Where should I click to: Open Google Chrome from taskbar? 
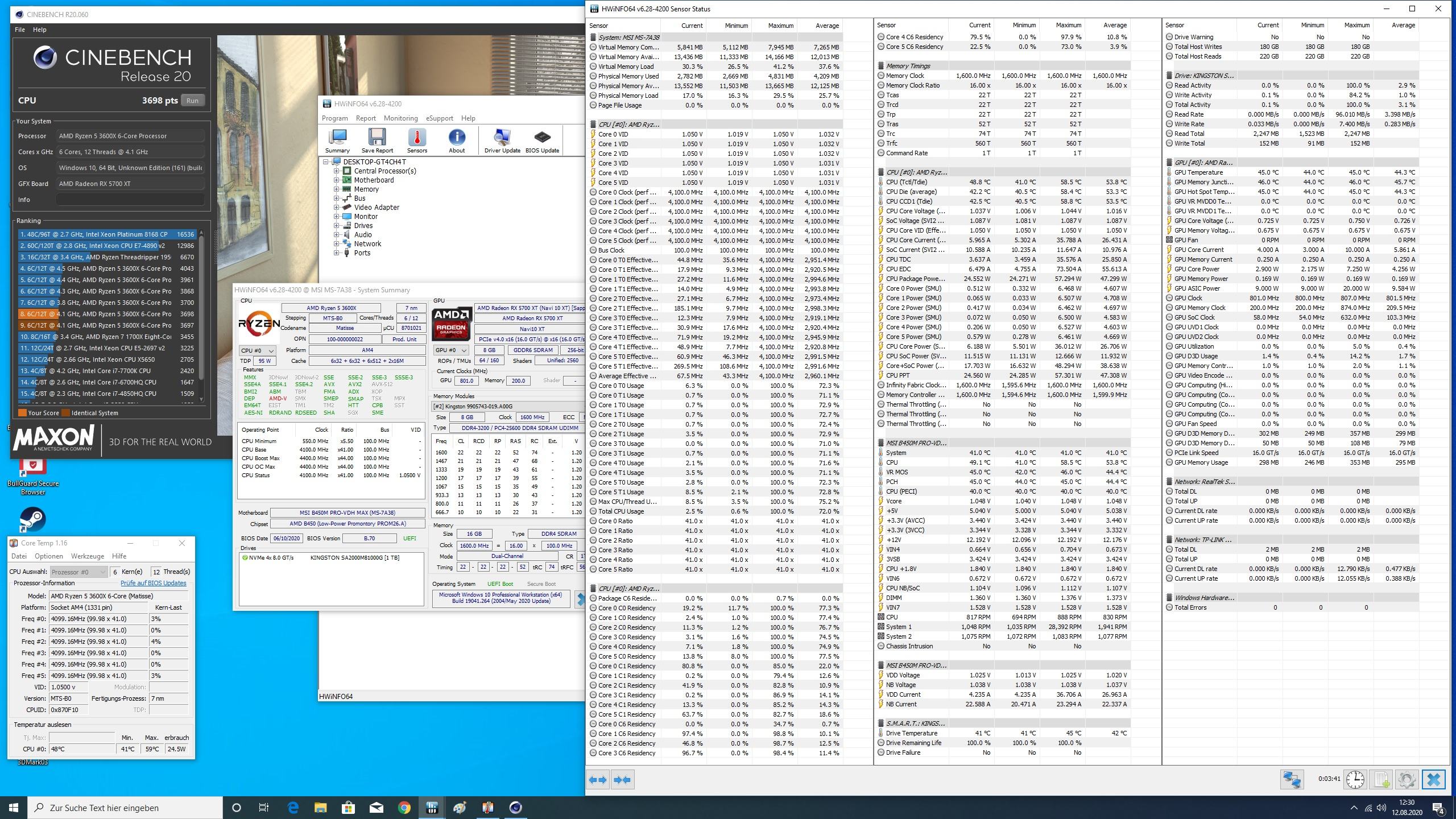point(404,808)
